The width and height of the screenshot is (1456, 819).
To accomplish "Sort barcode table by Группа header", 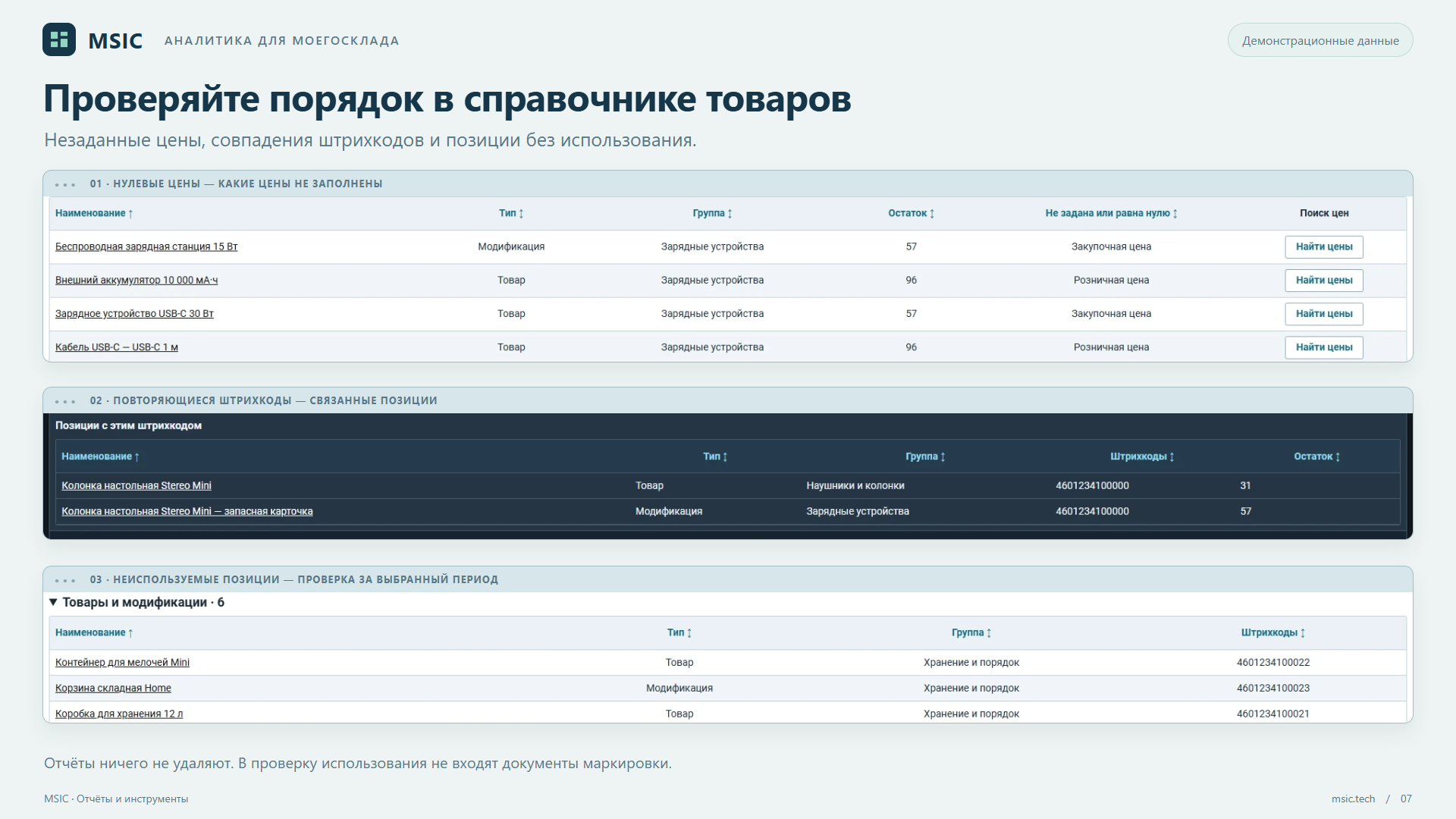I will [x=925, y=457].
